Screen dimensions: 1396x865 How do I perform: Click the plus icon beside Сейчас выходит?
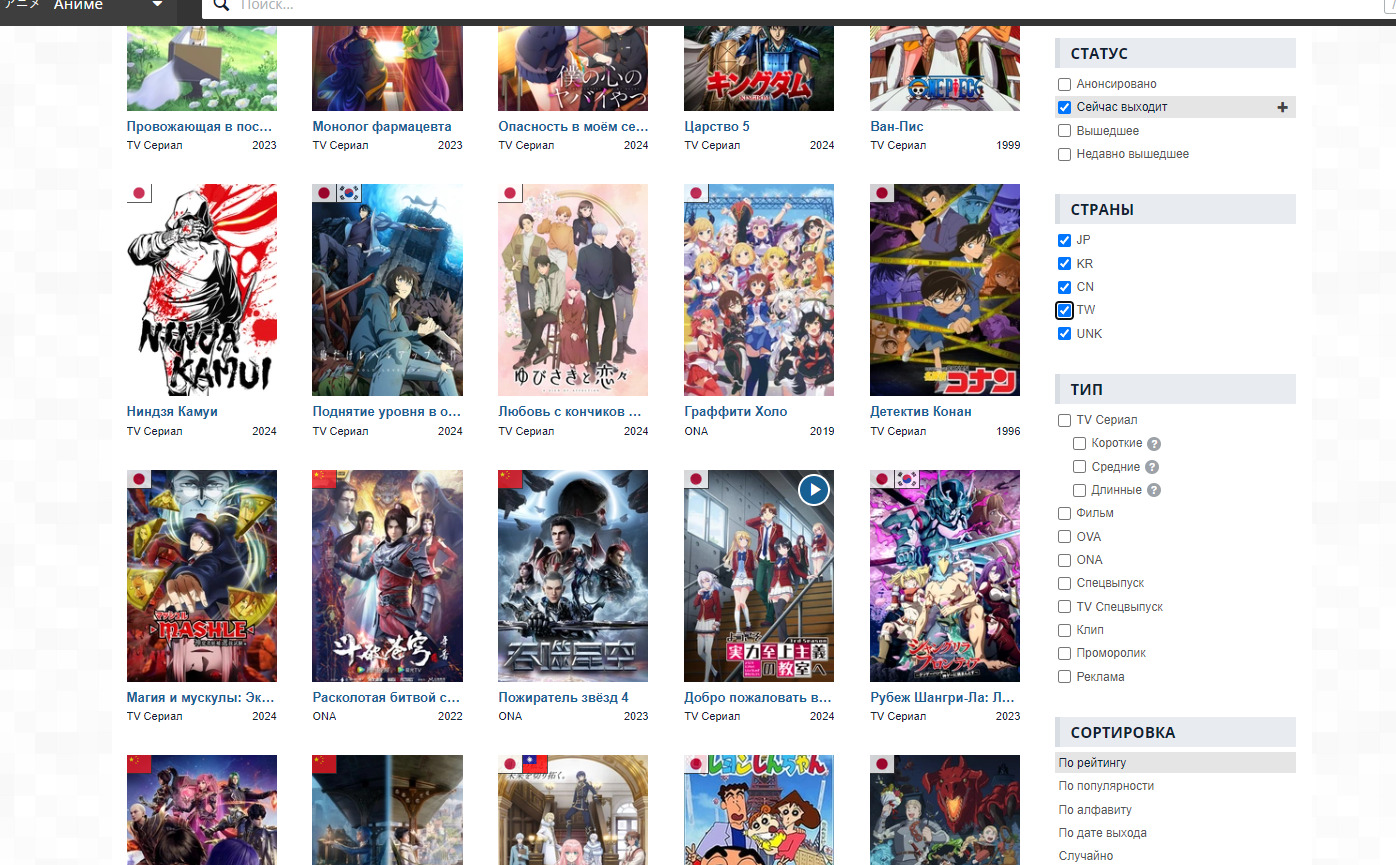pos(1282,107)
